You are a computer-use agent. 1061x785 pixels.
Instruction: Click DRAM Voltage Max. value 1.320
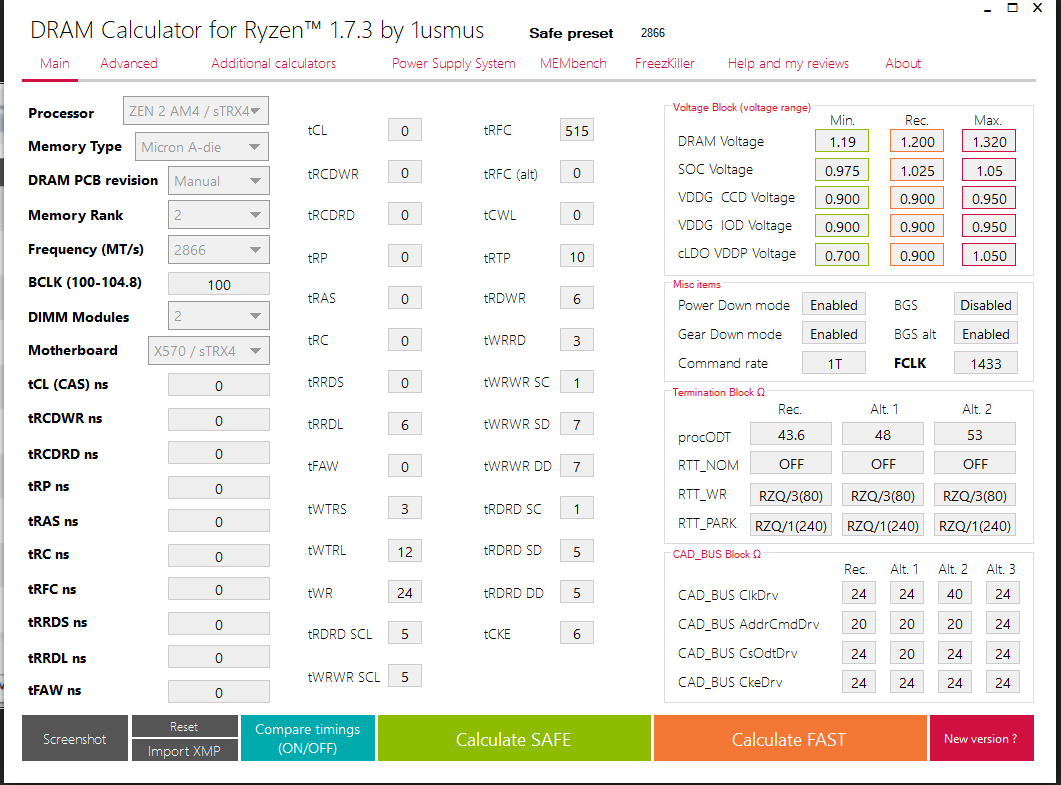point(989,141)
